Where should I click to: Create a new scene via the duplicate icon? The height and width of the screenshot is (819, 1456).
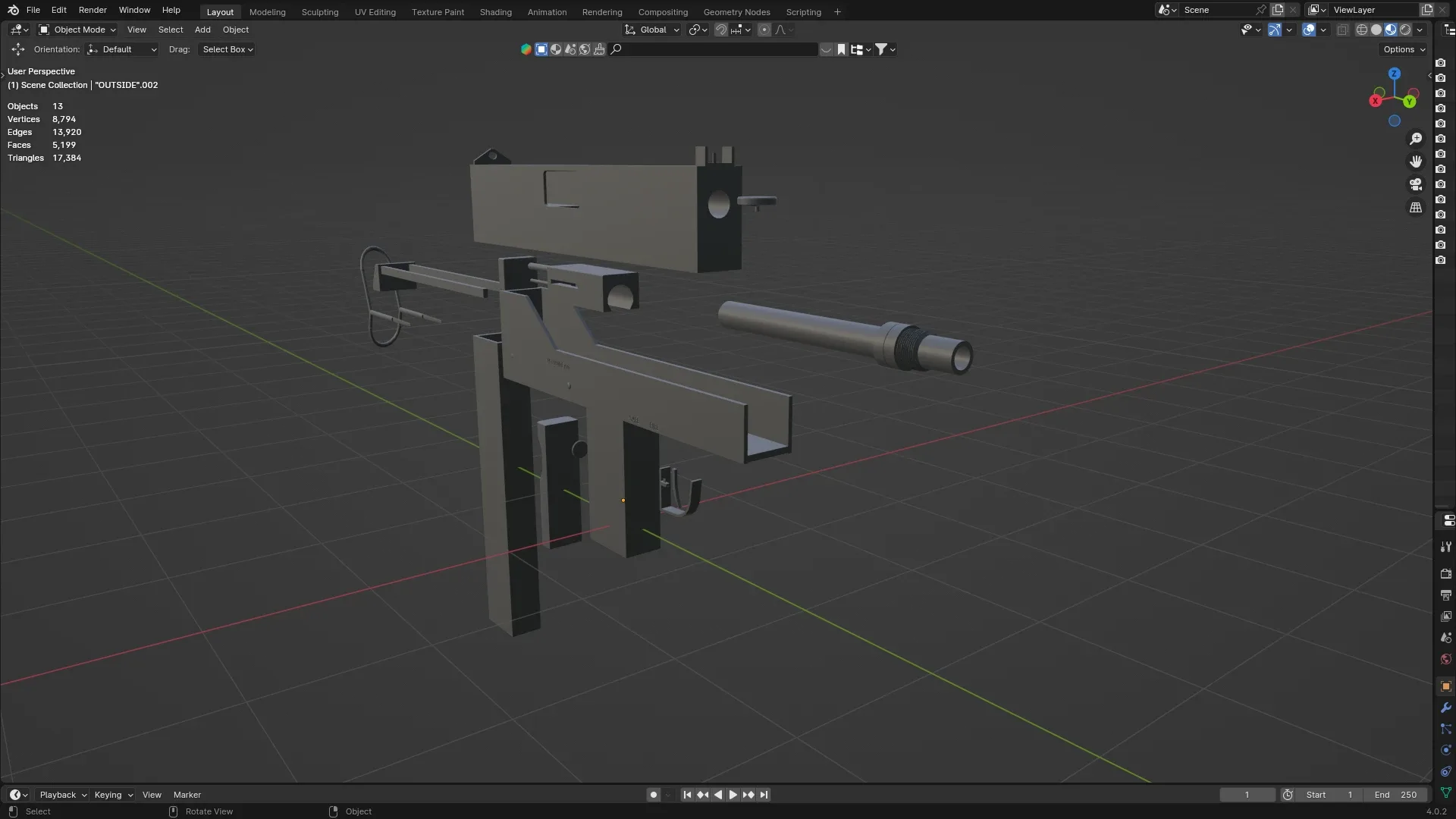[1278, 10]
